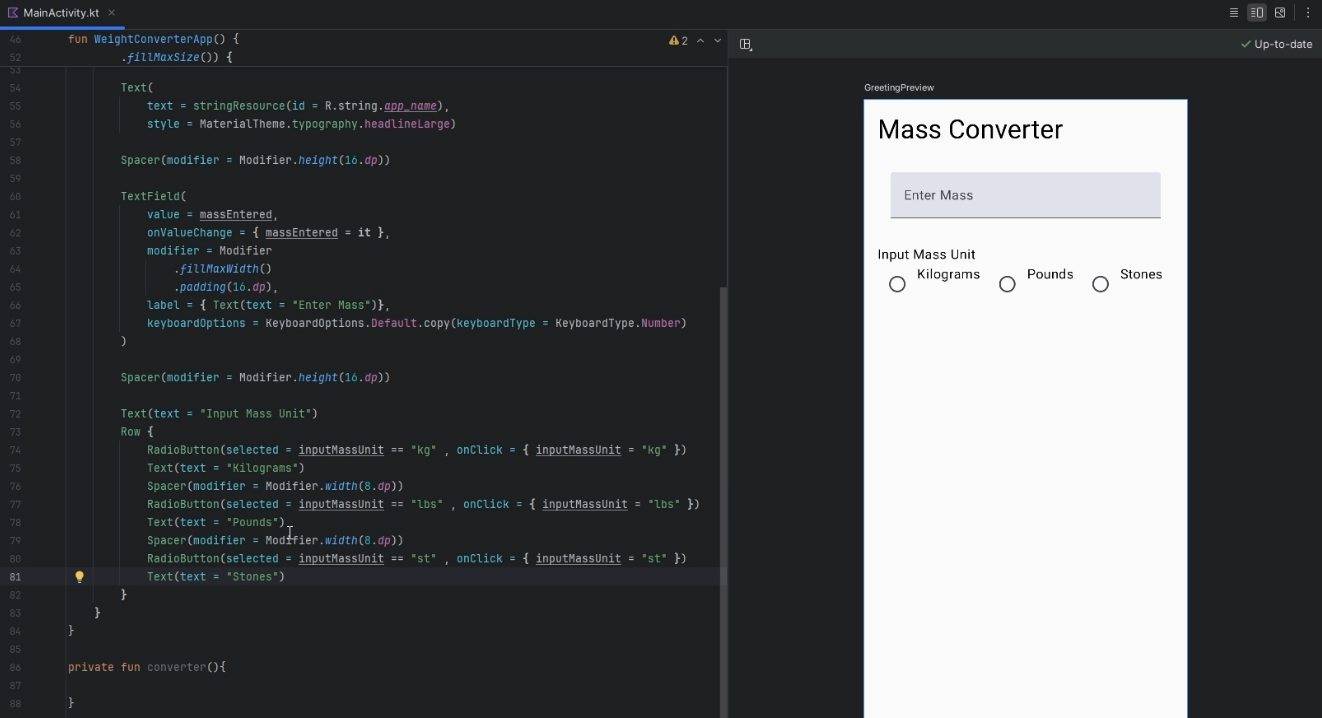This screenshot has width=1322, height=718.
Task: Click the Text(text = "Input Mass Unit") line
Action: (x=219, y=414)
